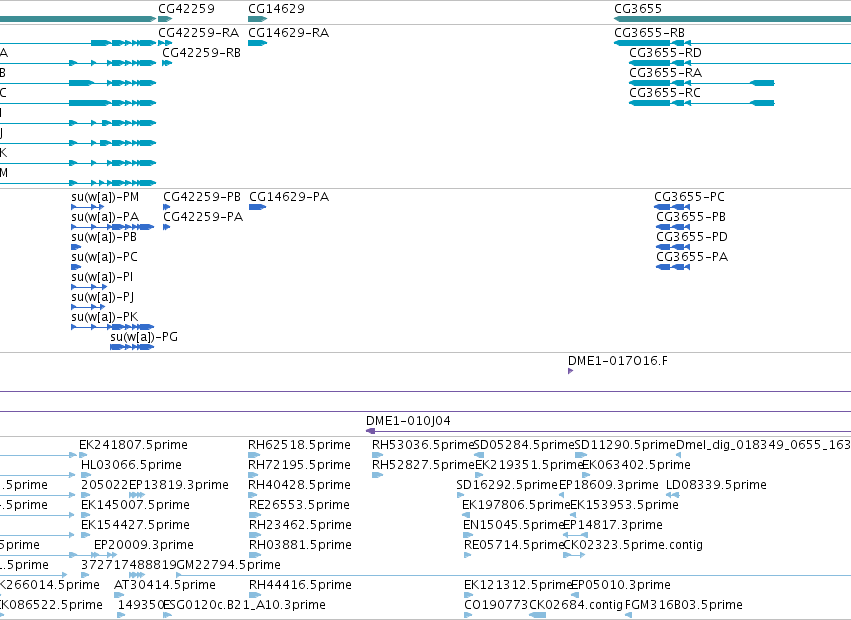This screenshot has width=851, height=620.
Task: Click the AT30414.5prime EST label
Action: pos(165,585)
